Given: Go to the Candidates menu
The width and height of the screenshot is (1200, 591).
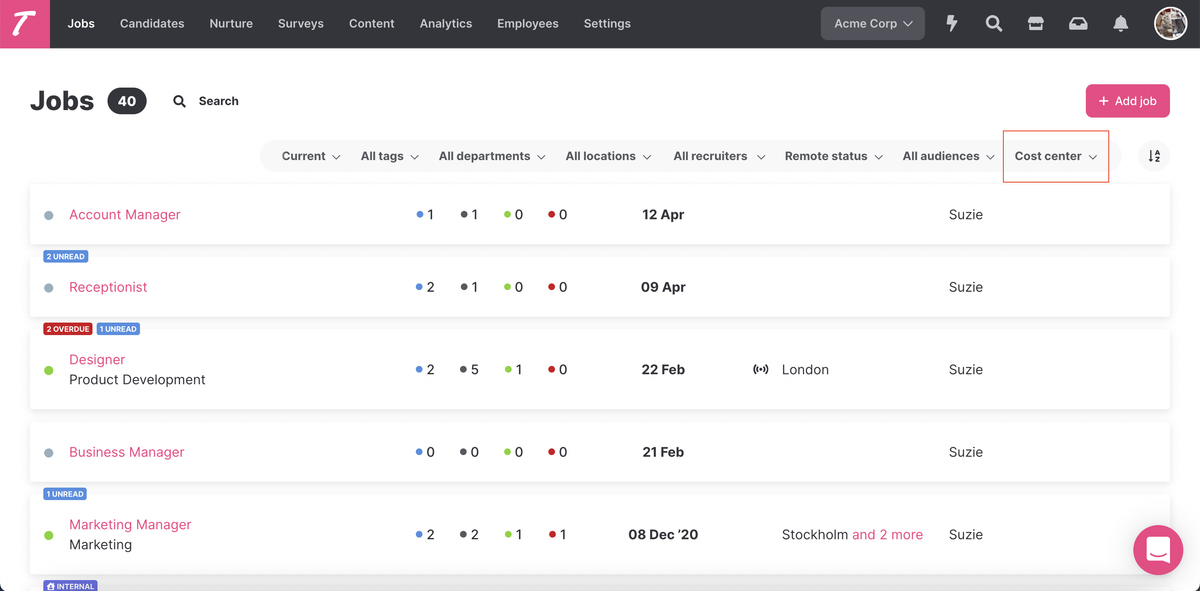Looking at the screenshot, I should 152,24.
